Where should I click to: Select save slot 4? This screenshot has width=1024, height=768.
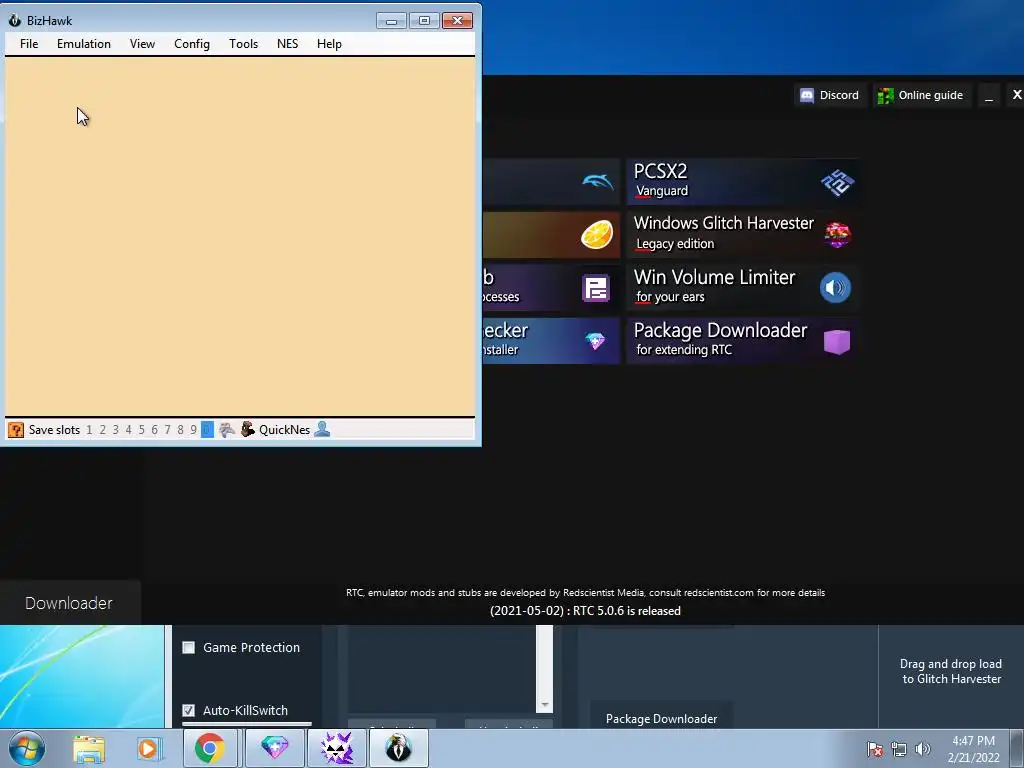coord(129,430)
